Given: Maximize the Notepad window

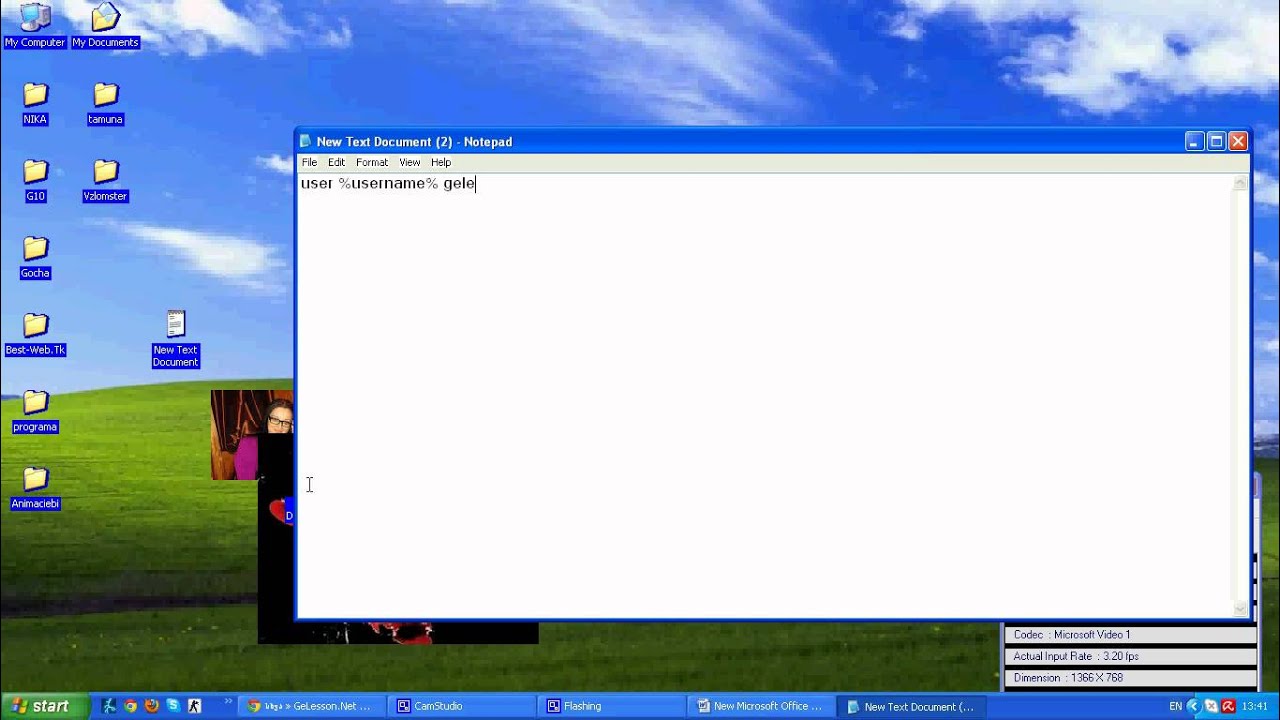Looking at the screenshot, I should click(1216, 141).
